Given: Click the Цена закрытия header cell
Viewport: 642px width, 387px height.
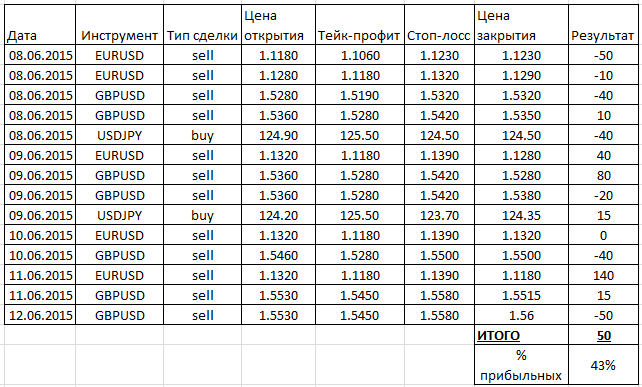Looking at the screenshot, I should click(521, 25).
